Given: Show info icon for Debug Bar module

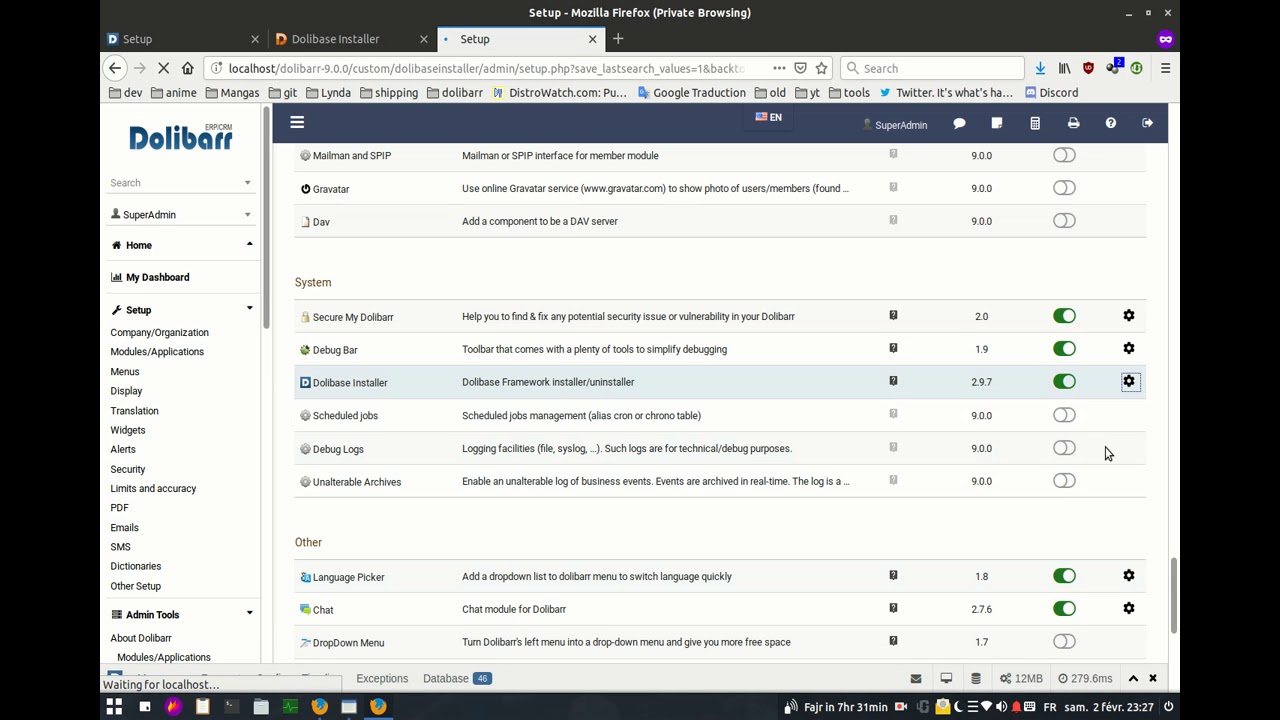Looking at the screenshot, I should (x=893, y=349).
